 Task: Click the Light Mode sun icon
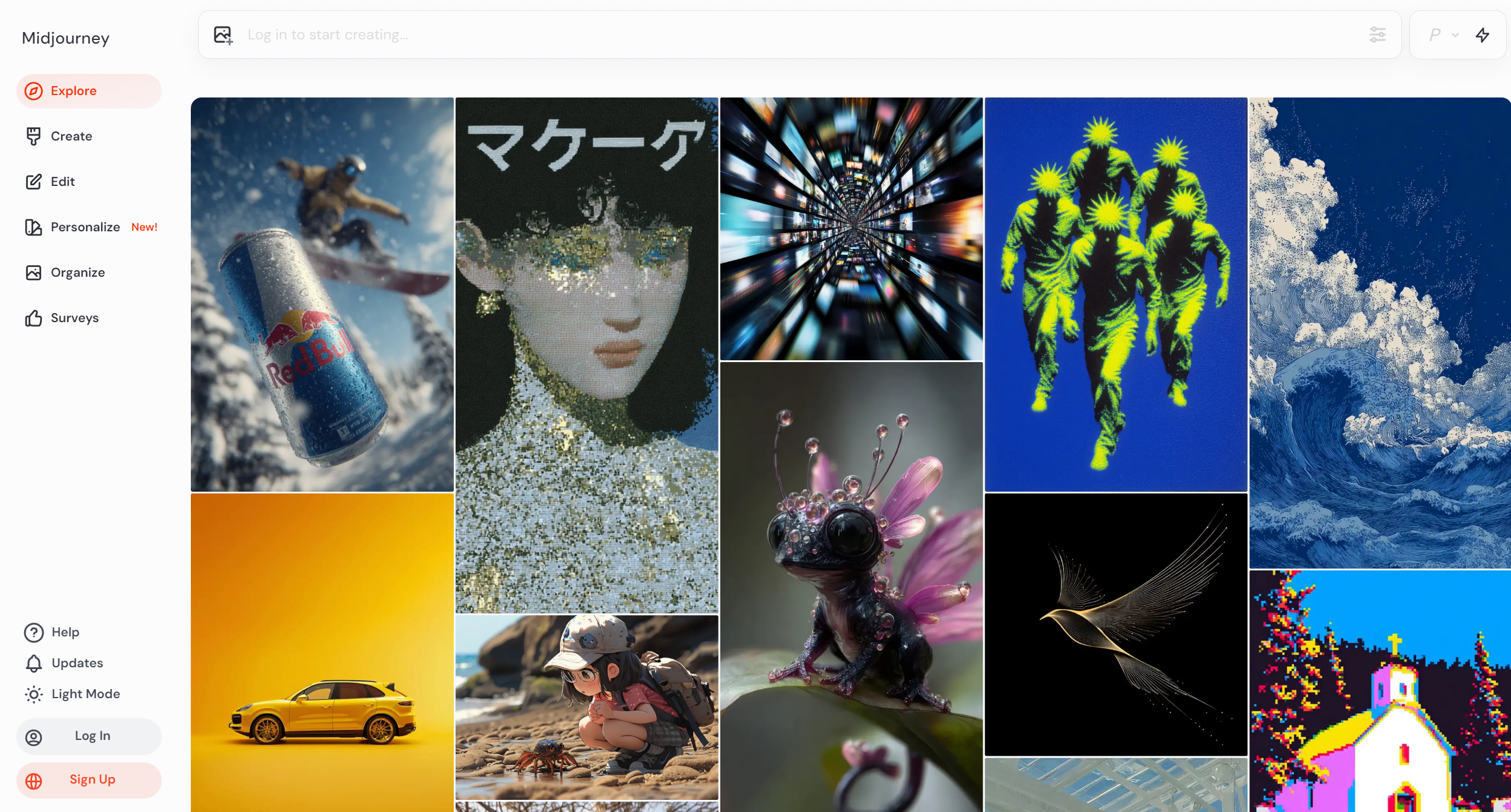point(33,694)
